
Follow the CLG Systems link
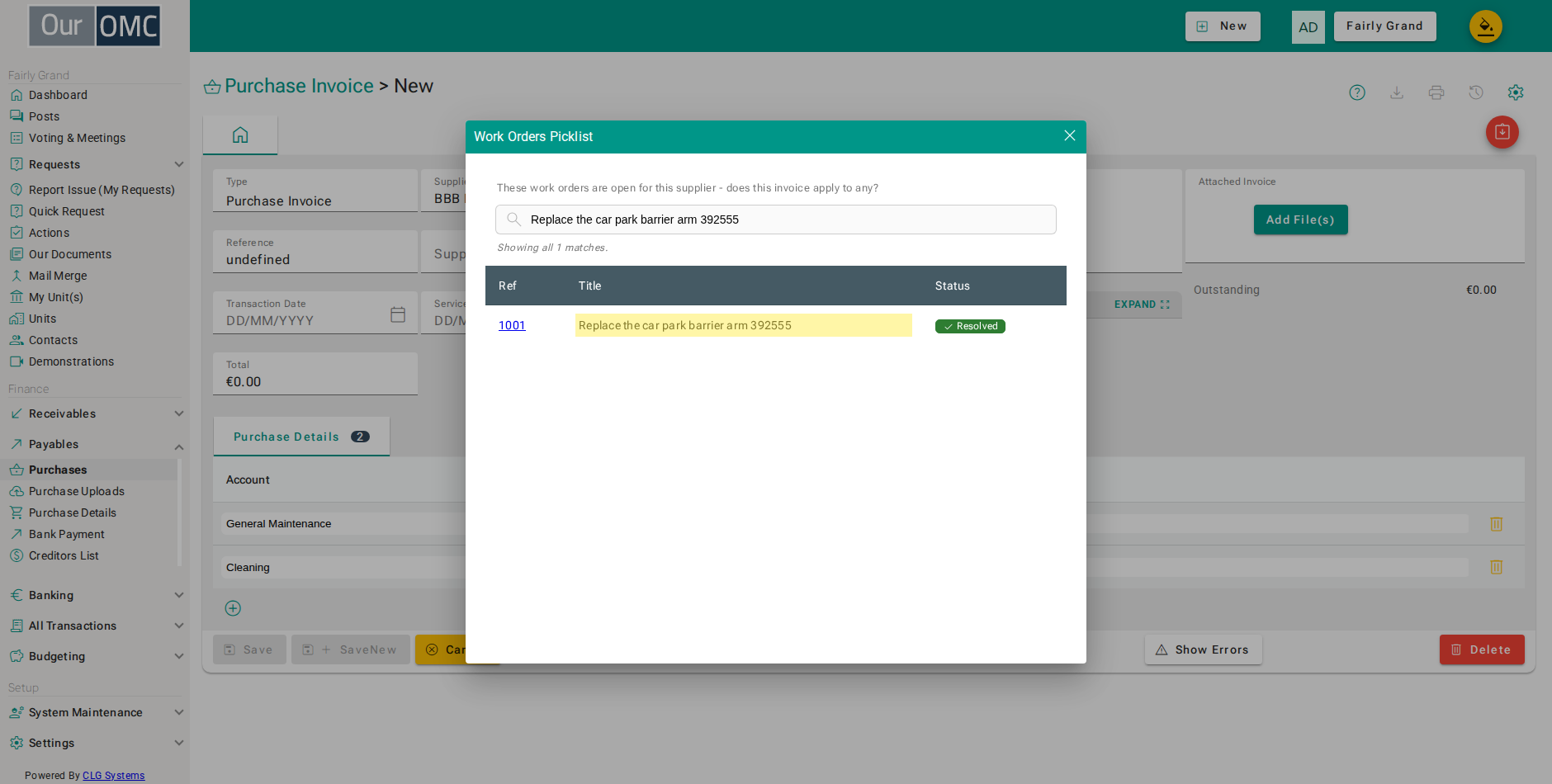(114, 776)
